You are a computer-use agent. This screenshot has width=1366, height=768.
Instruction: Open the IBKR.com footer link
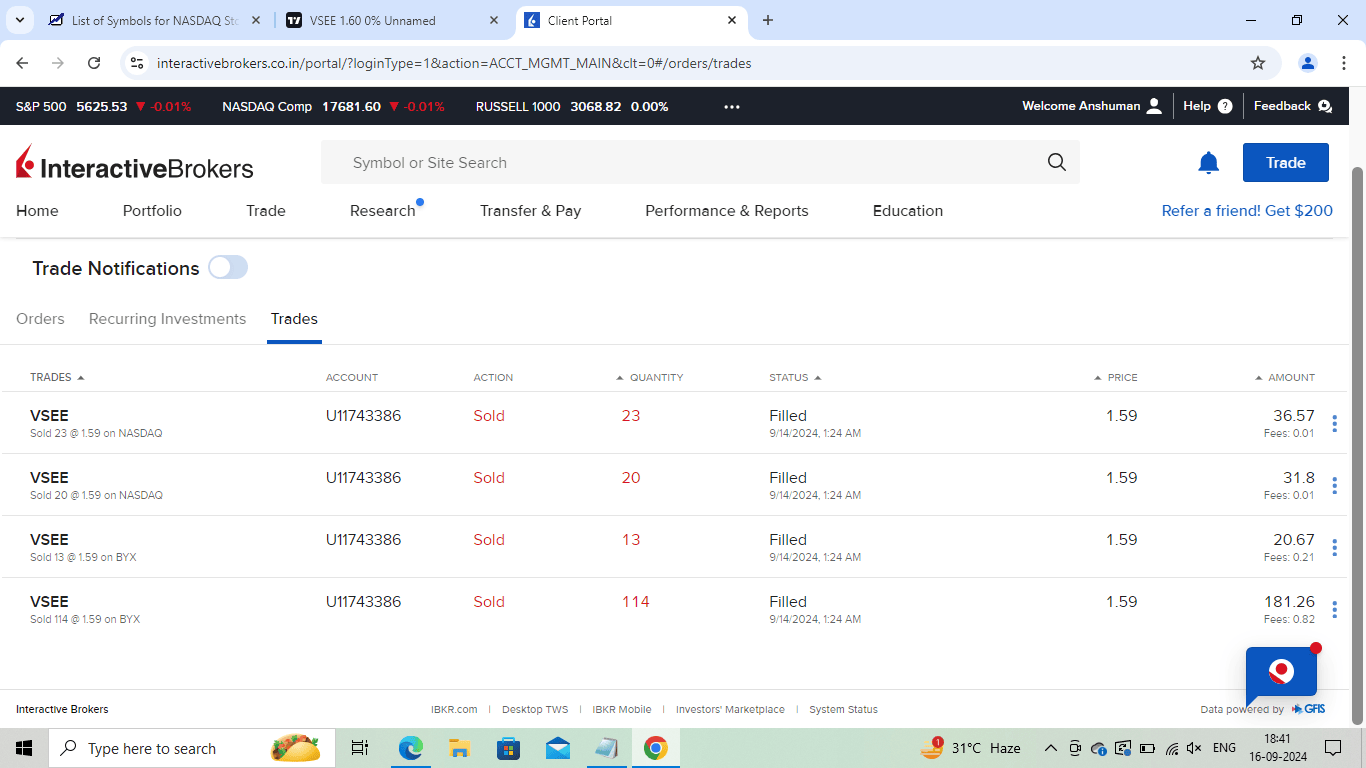click(454, 710)
